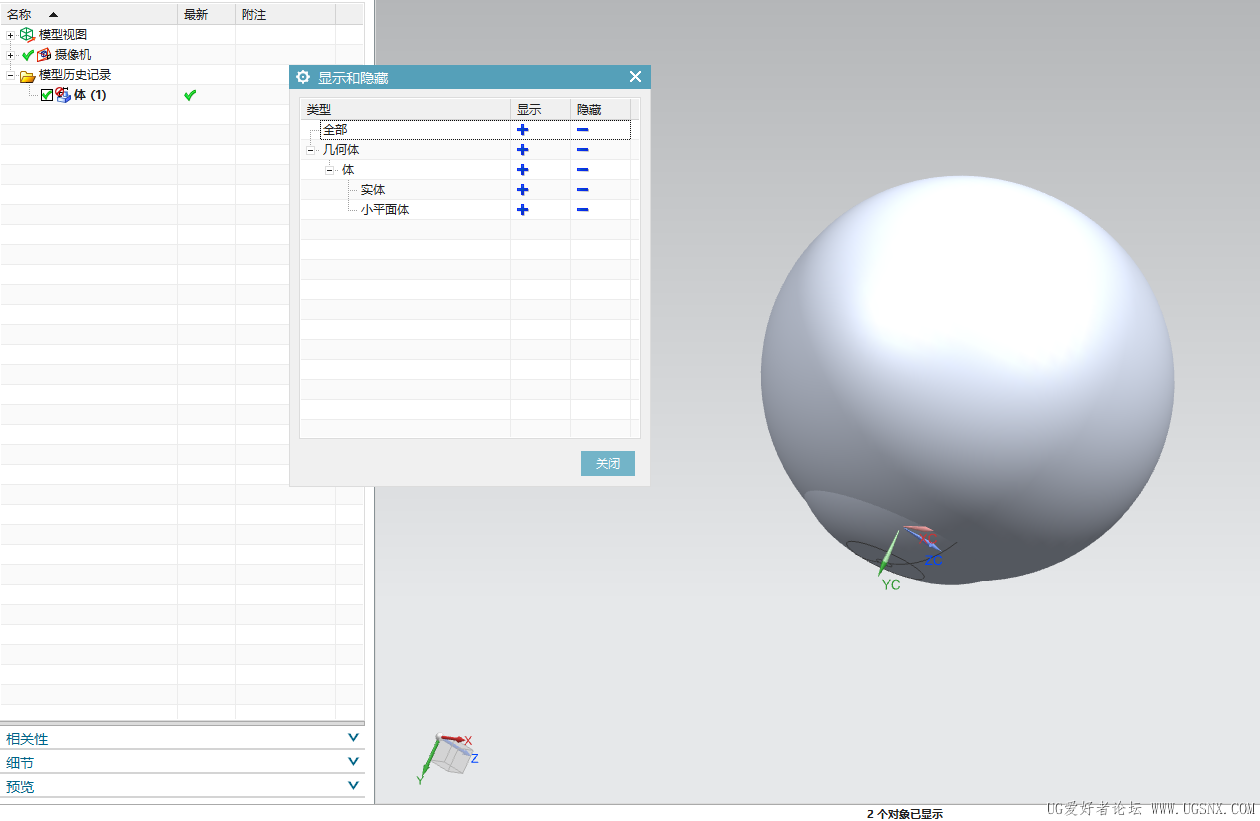Image resolution: width=1260 pixels, height=821 pixels.
Task: Collapse the 几何体 branch in the dialog
Action: pos(311,150)
